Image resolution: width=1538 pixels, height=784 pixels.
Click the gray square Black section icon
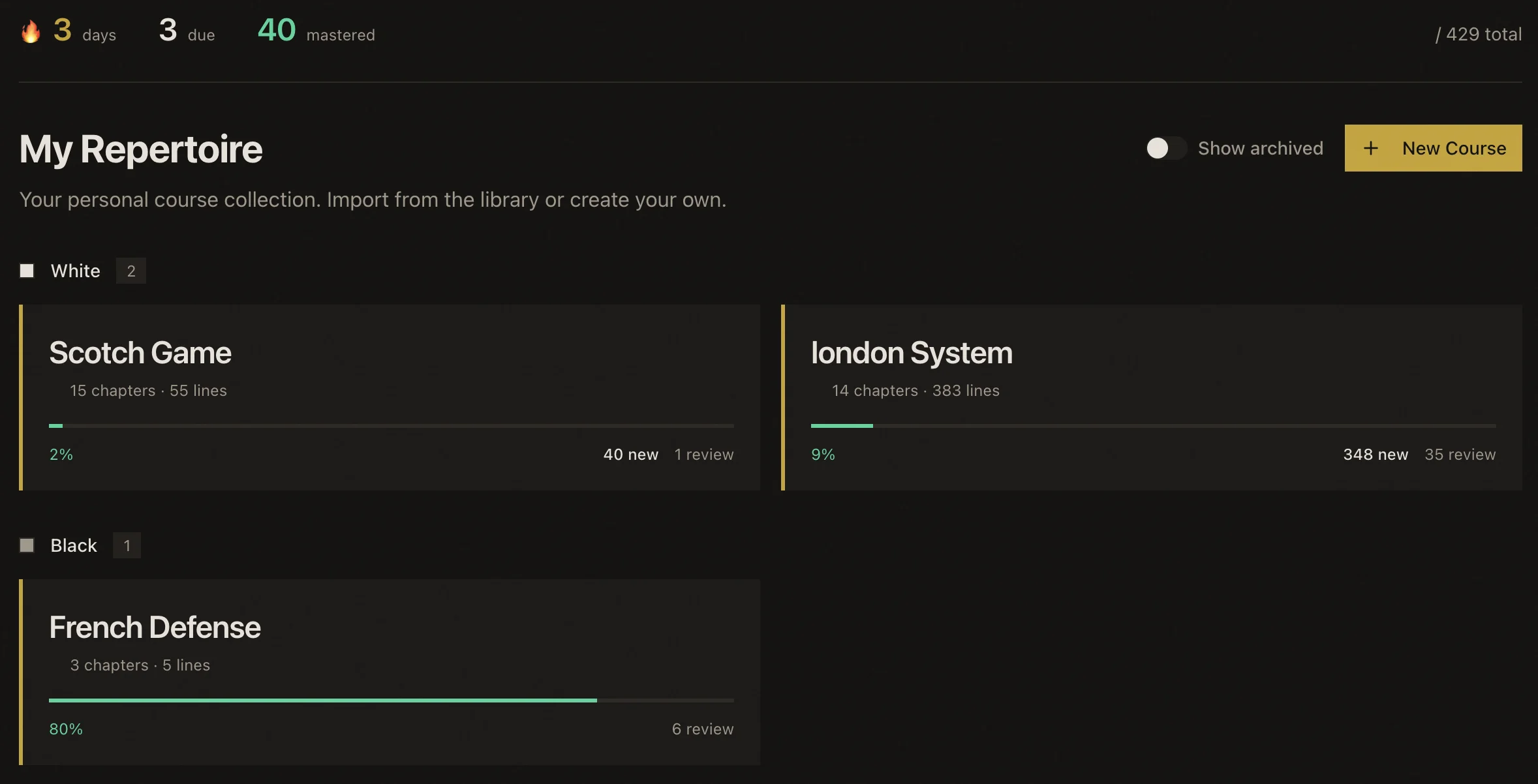point(27,545)
